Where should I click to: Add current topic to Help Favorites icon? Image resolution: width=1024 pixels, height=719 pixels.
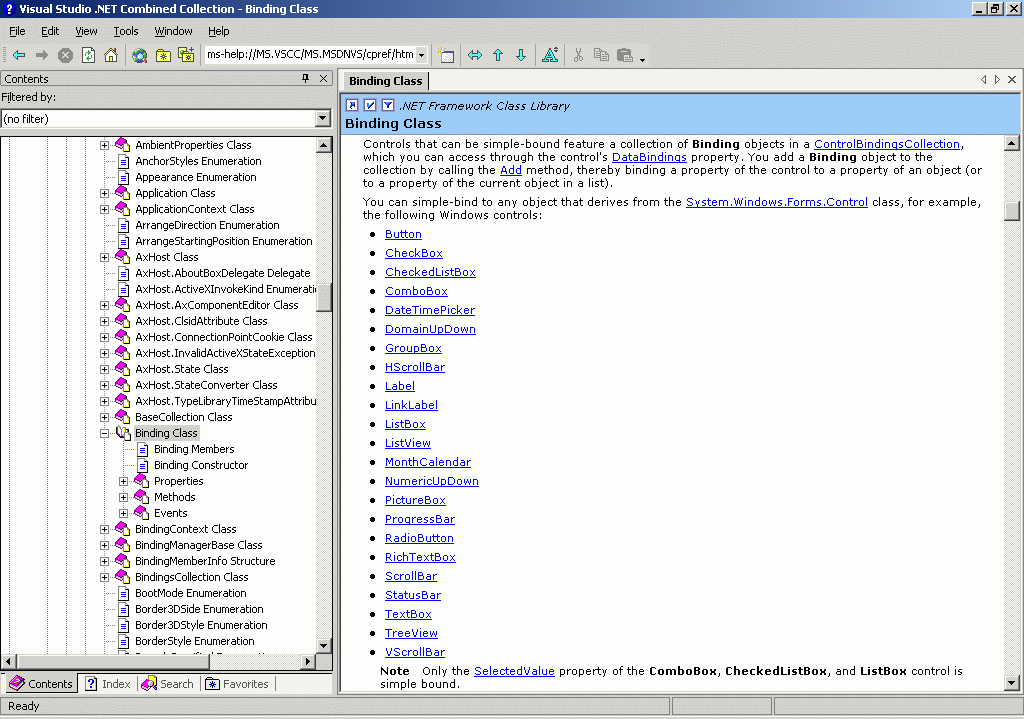pyautogui.click(x=184, y=55)
